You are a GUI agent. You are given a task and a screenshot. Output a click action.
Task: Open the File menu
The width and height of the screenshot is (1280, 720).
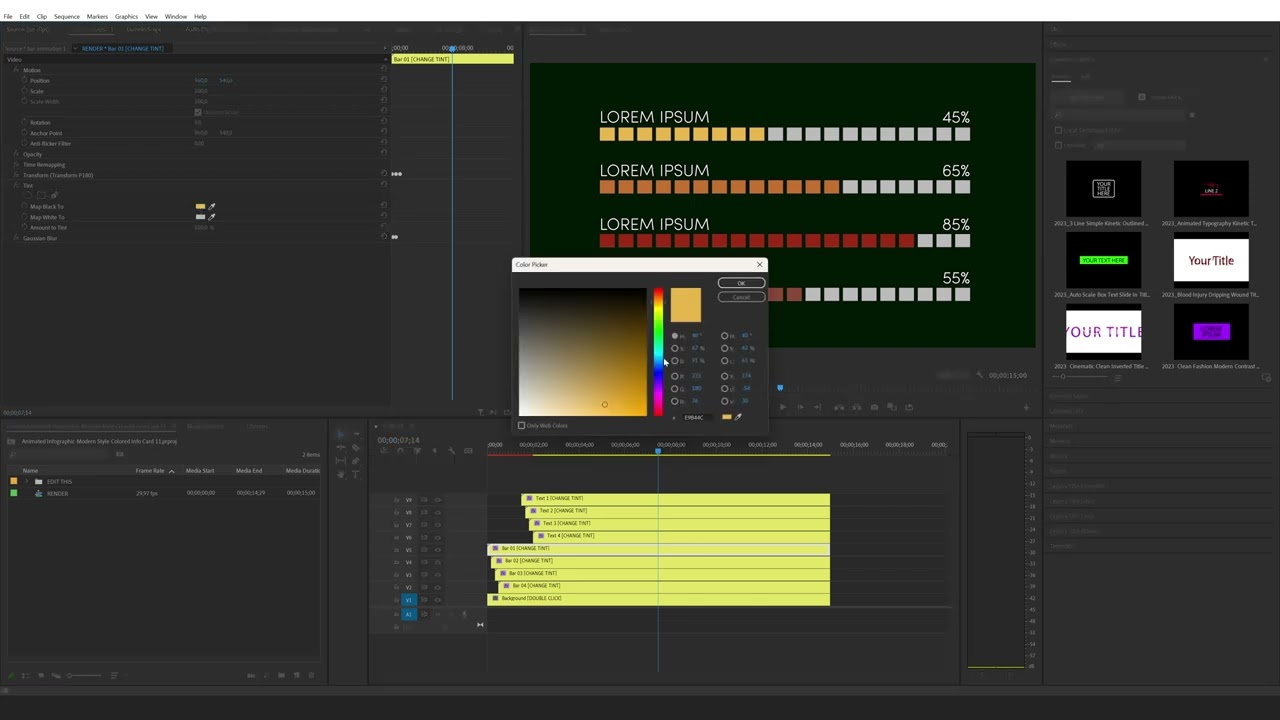point(8,16)
